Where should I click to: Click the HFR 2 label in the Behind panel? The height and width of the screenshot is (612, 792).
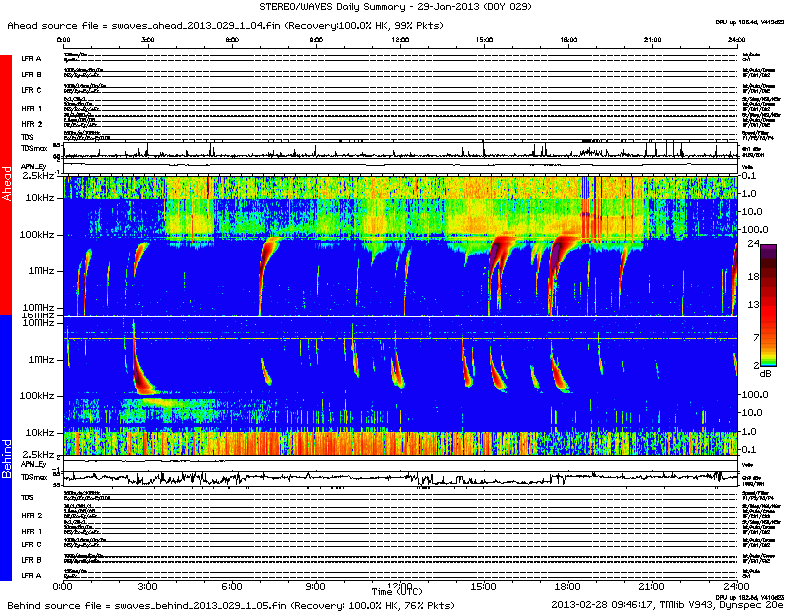31,515
